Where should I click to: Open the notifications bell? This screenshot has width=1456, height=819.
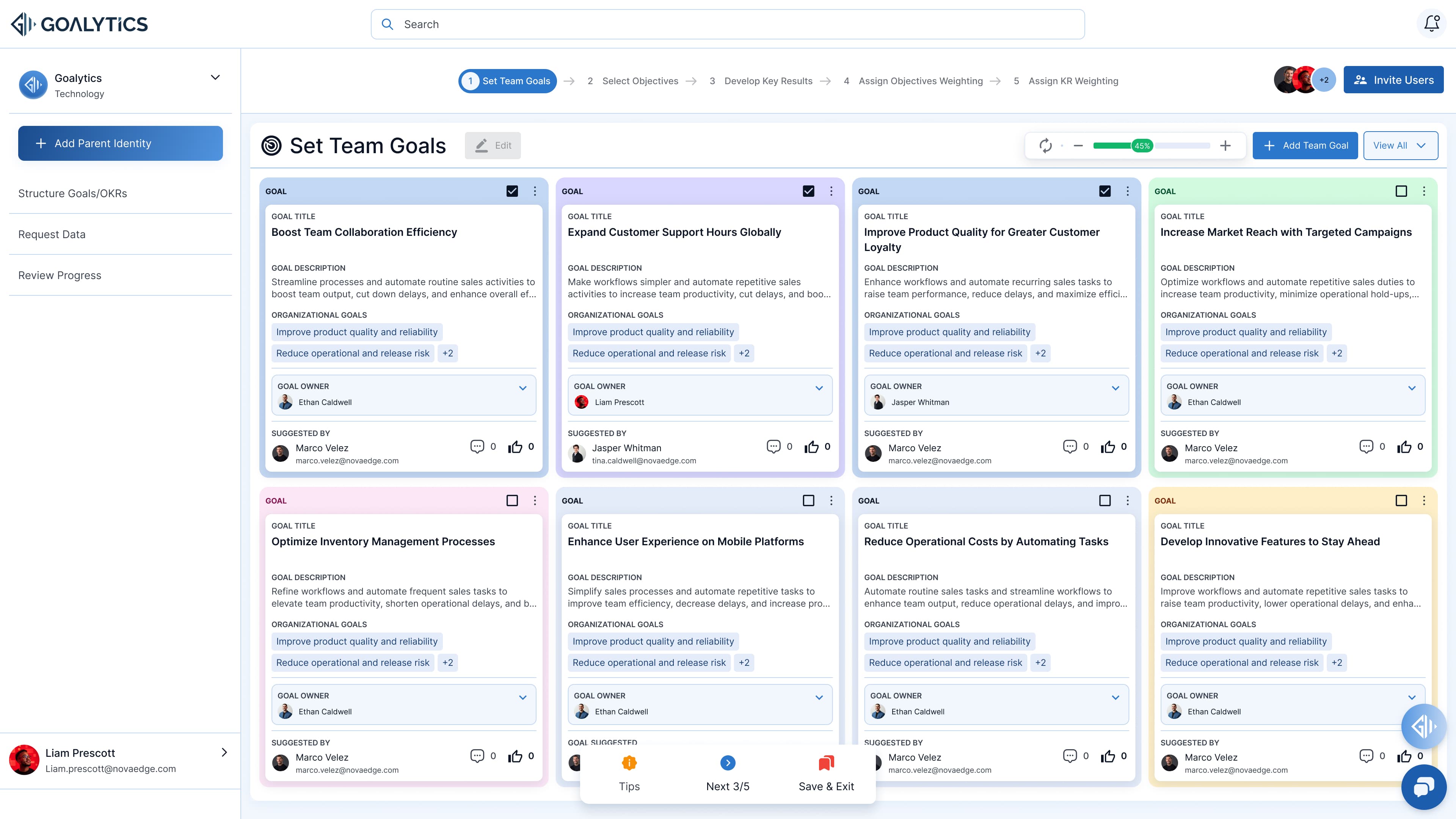point(1432,24)
